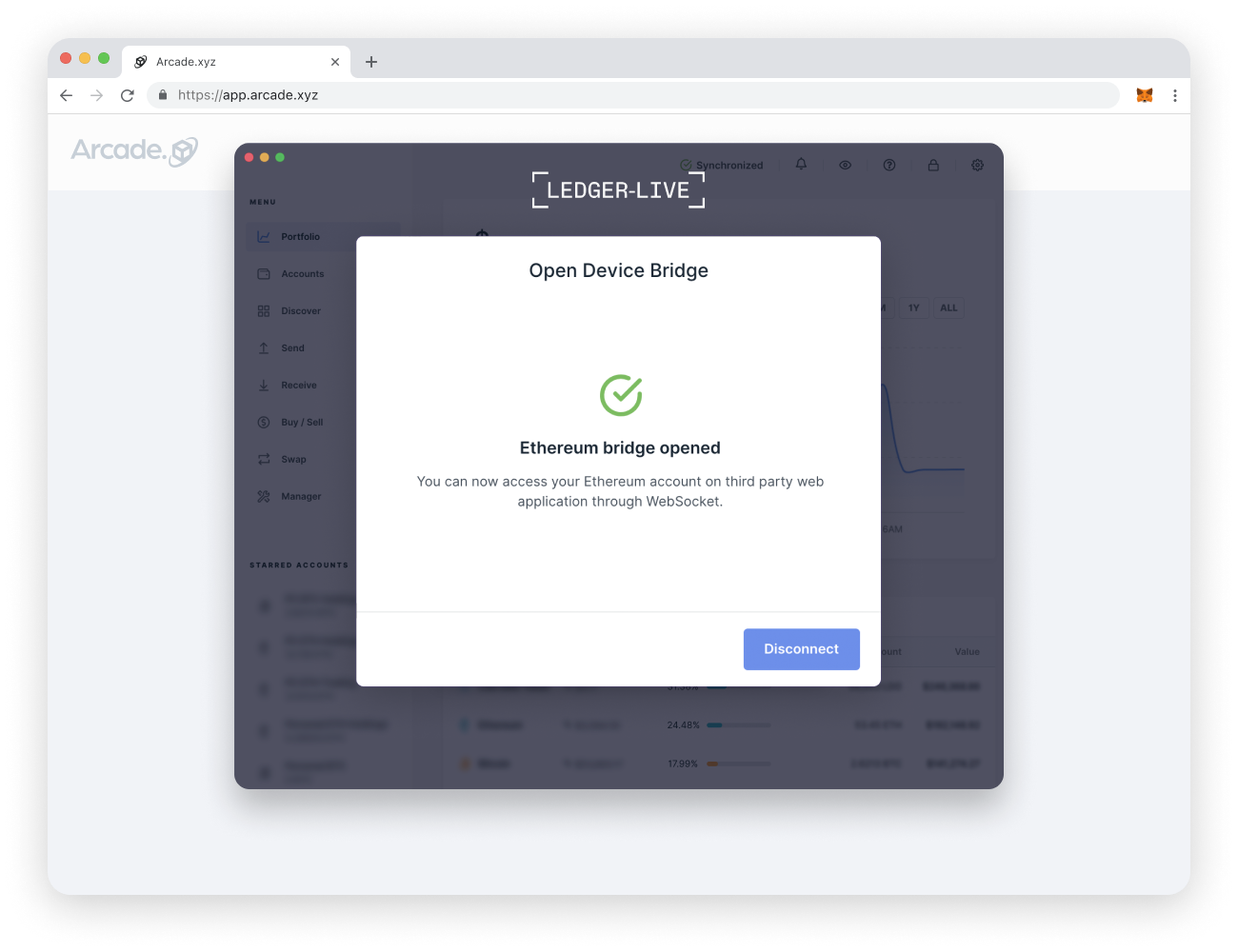Select the ALL time range button

(x=948, y=307)
